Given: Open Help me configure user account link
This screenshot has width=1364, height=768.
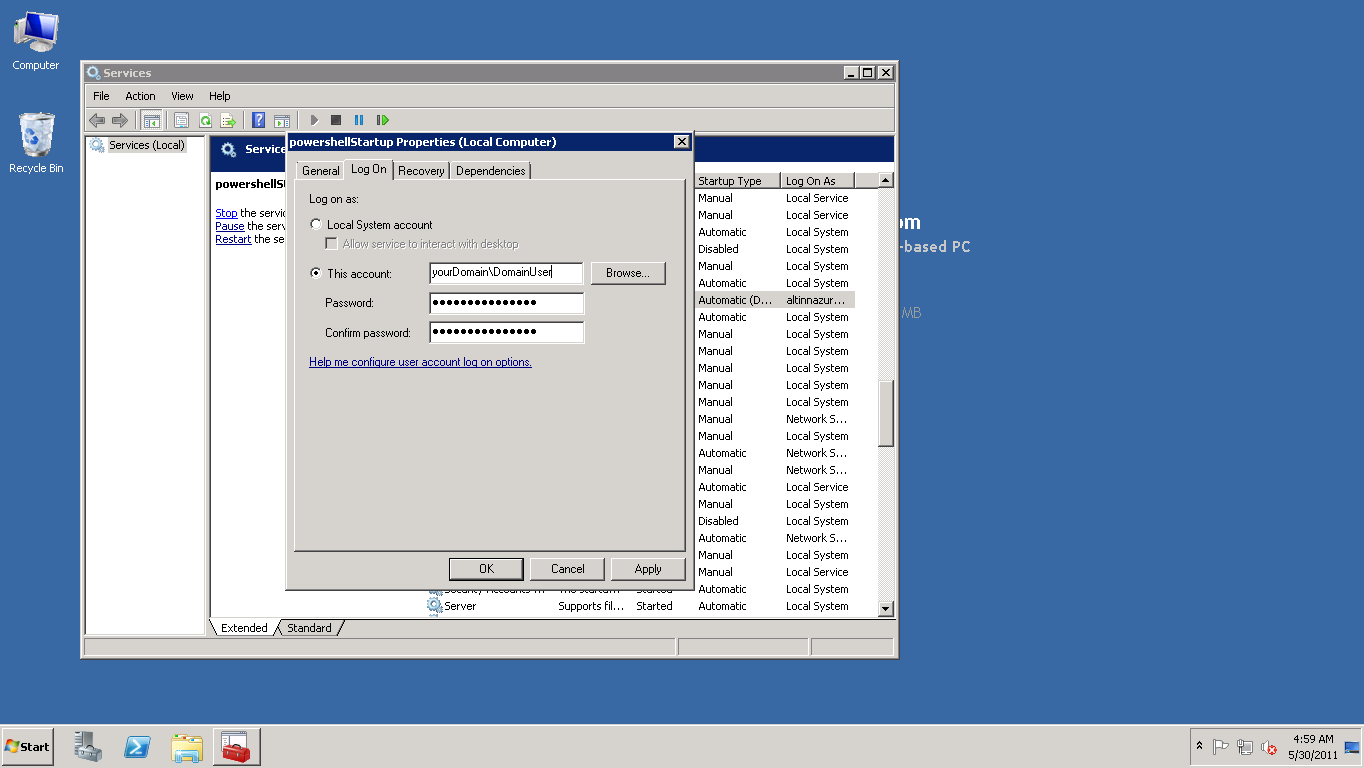Looking at the screenshot, I should (x=420, y=362).
